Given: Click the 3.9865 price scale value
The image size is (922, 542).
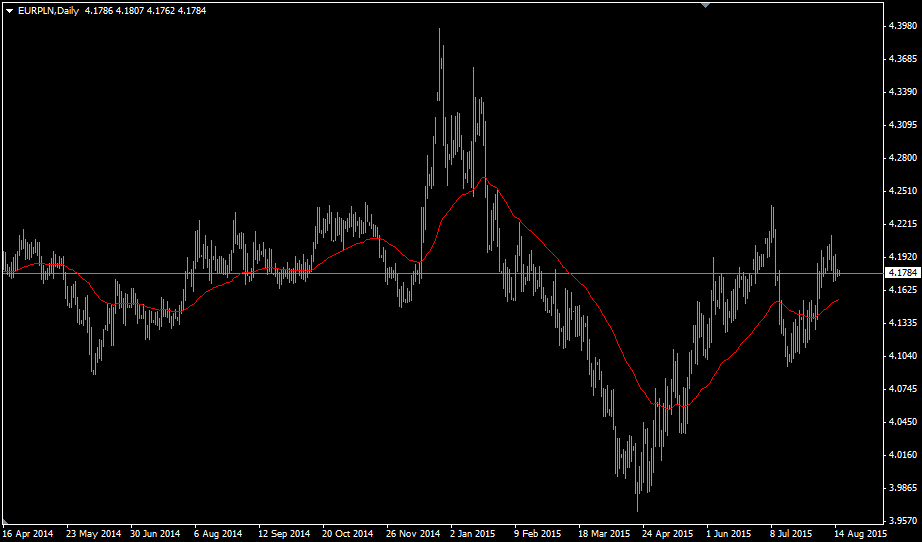Looking at the screenshot, I should click(x=903, y=487).
